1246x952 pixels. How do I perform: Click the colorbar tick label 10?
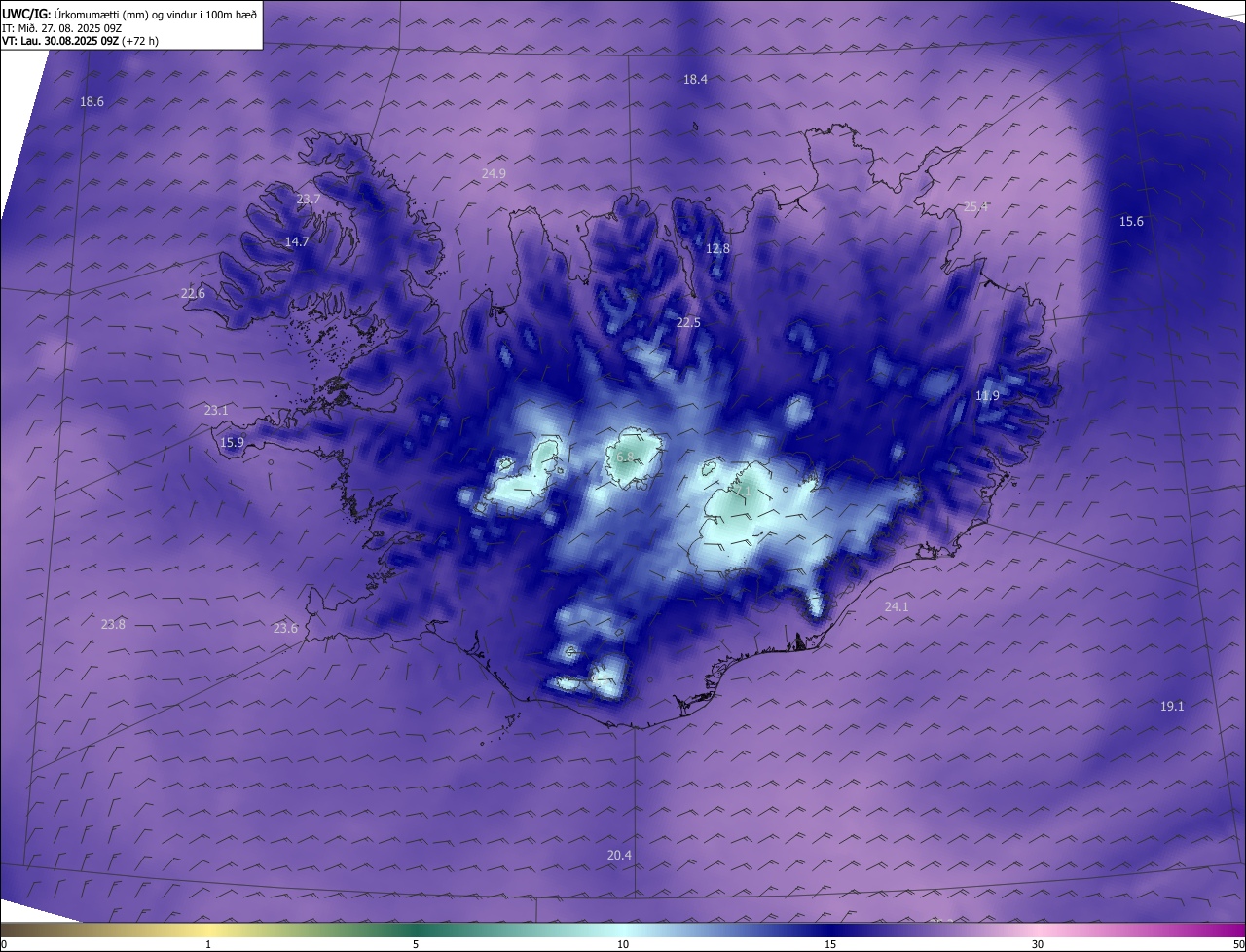(x=623, y=945)
